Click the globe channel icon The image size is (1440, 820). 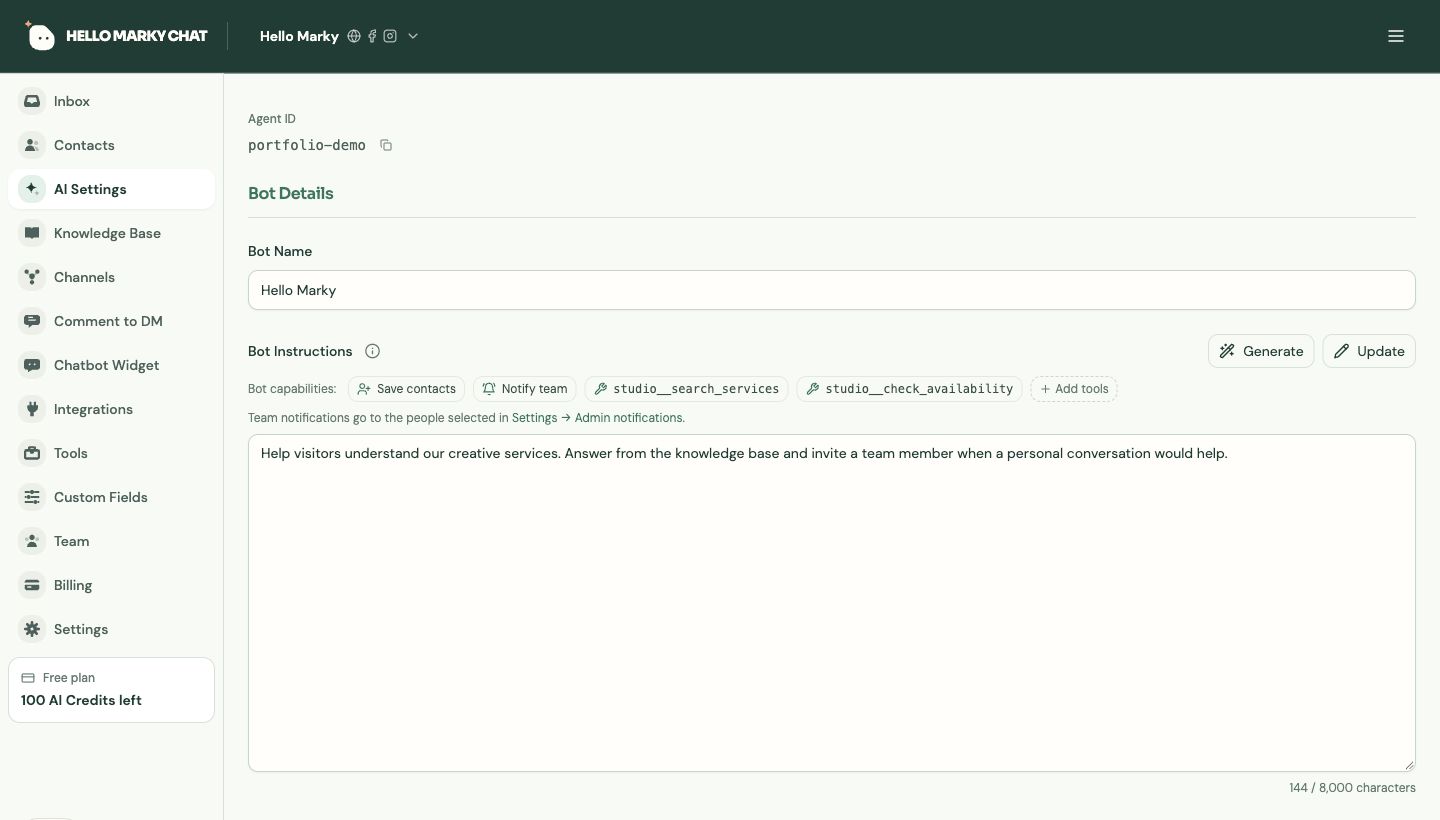pos(354,36)
